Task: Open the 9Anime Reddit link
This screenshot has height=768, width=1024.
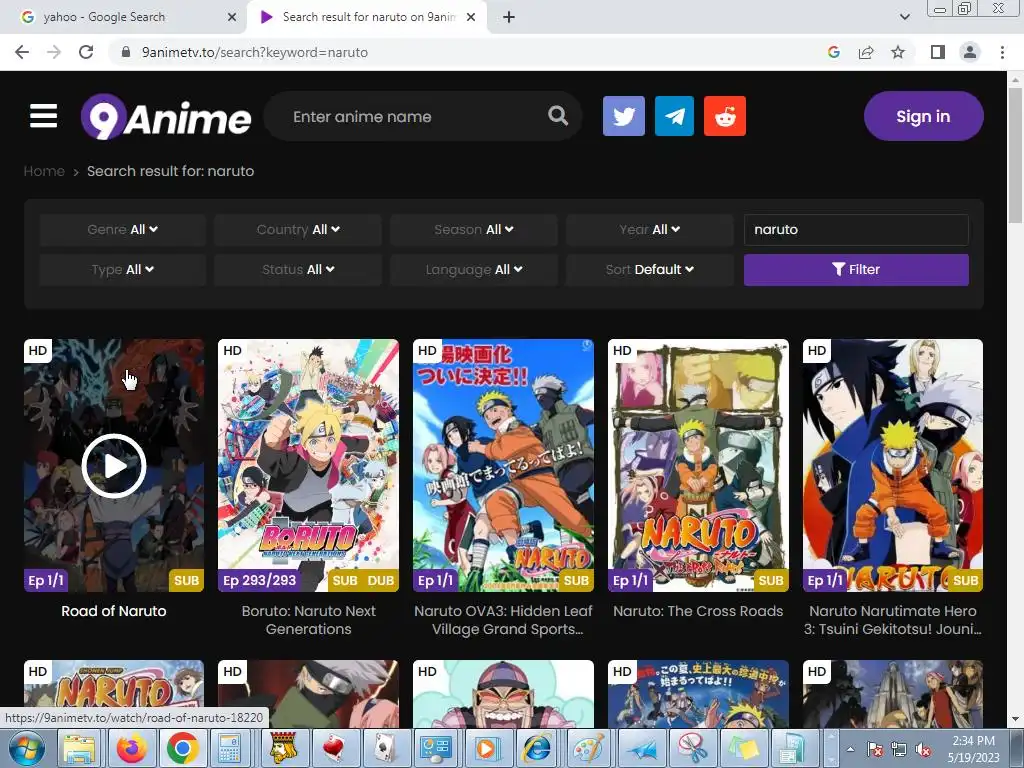Action: [725, 116]
